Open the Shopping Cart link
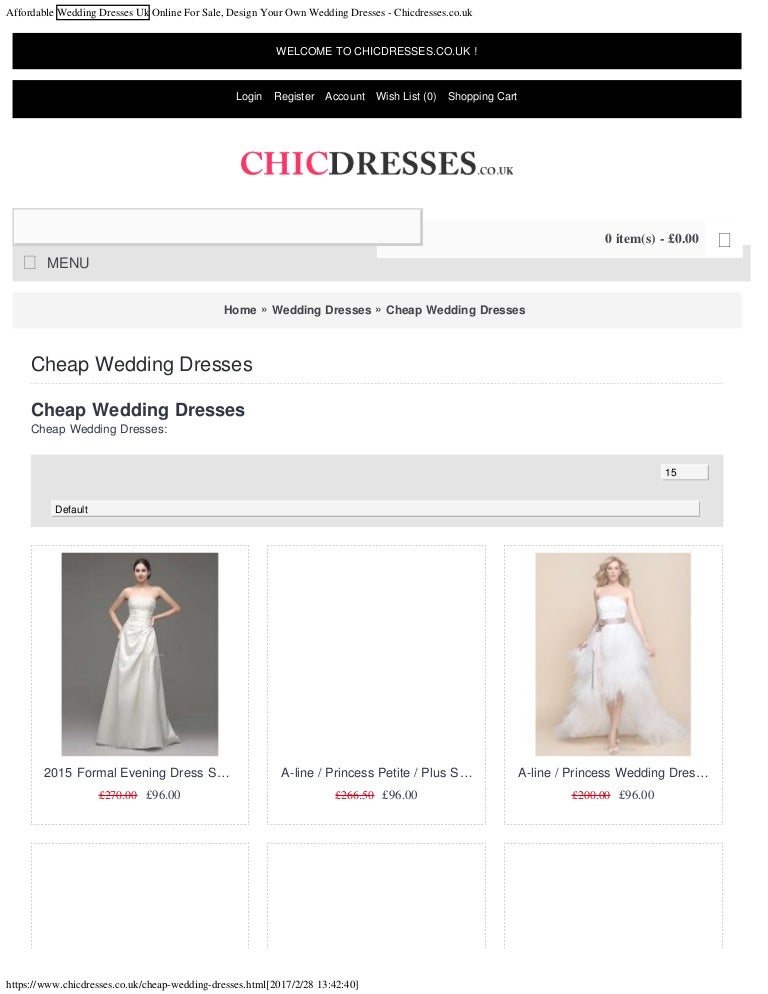This screenshot has height=994, width=768. click(483, 96)
